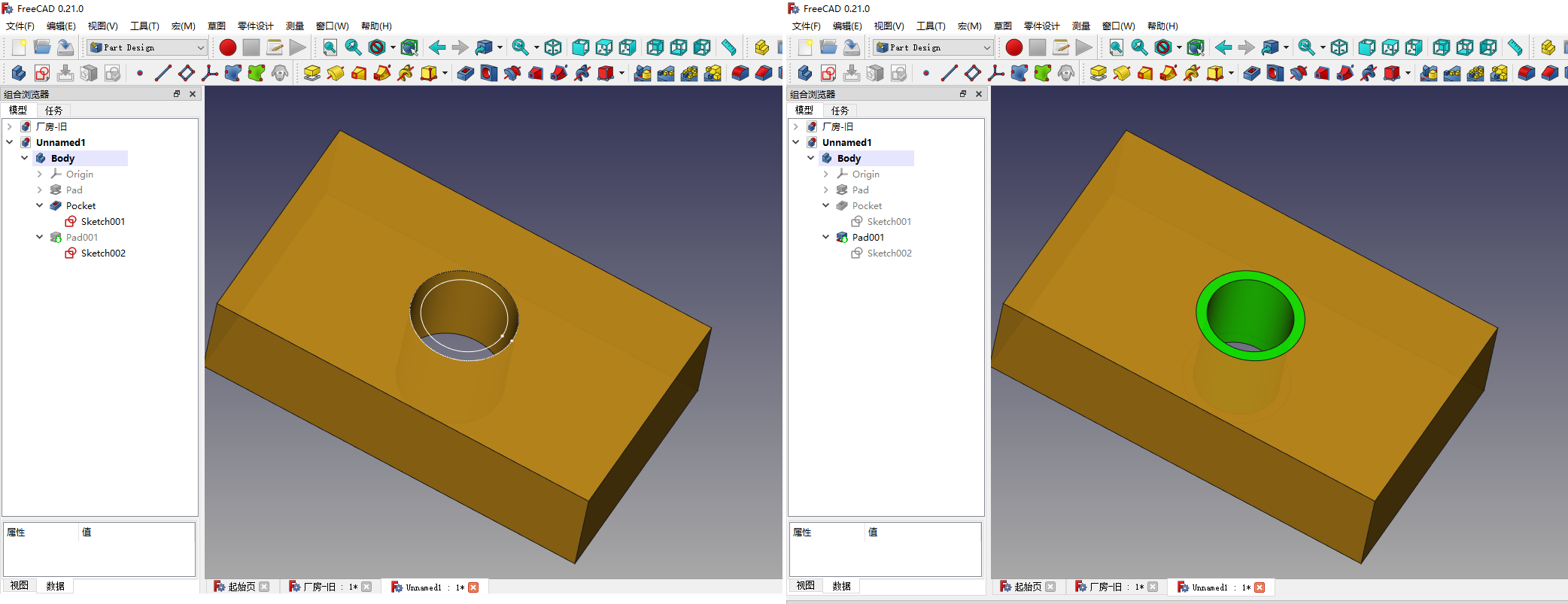Click Isometric view icon in right window
This screenshot has width=1568, height=604.
click(1339, 47)
